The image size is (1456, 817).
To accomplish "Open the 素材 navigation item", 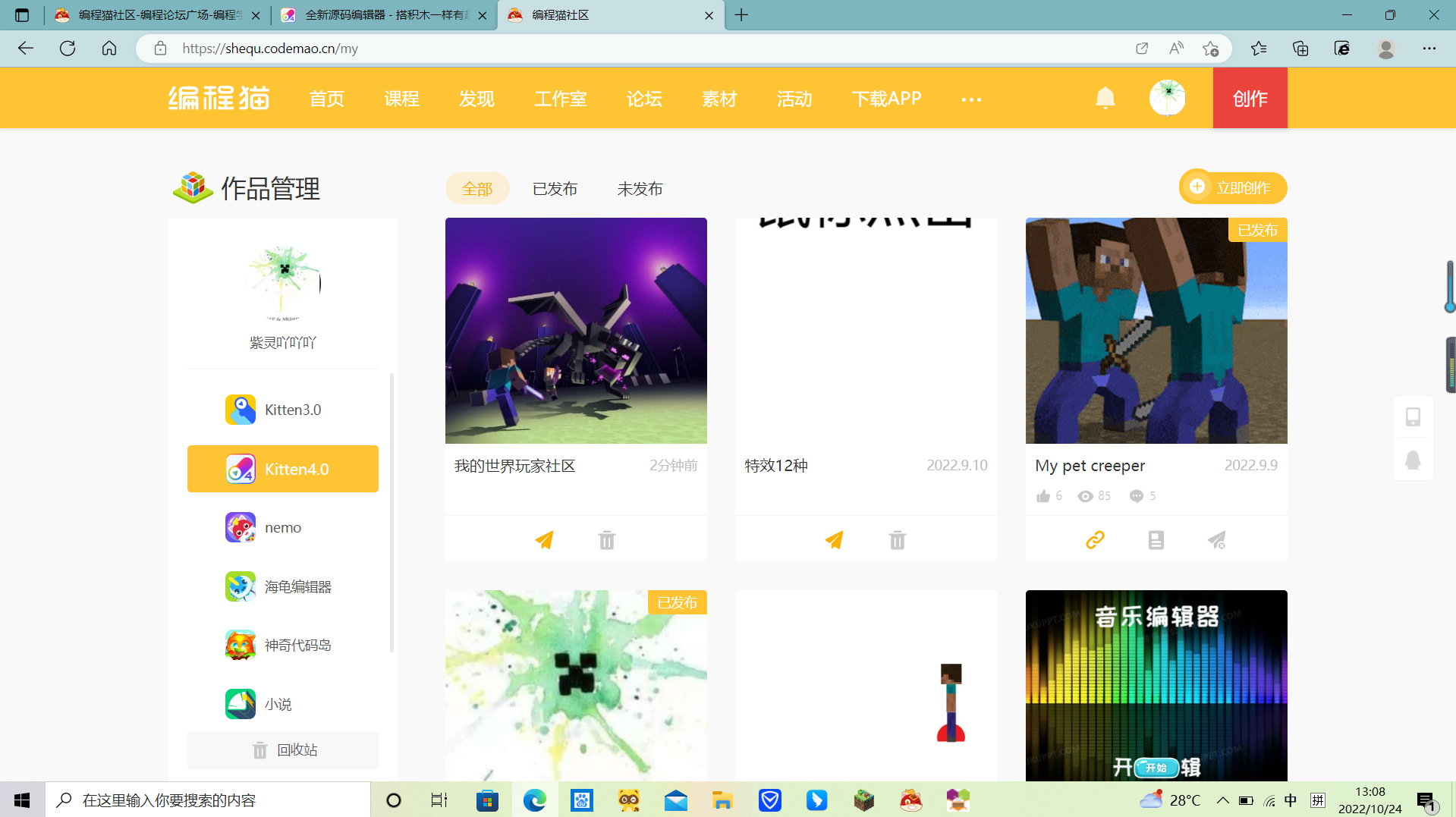I will [x=719, y=99].
